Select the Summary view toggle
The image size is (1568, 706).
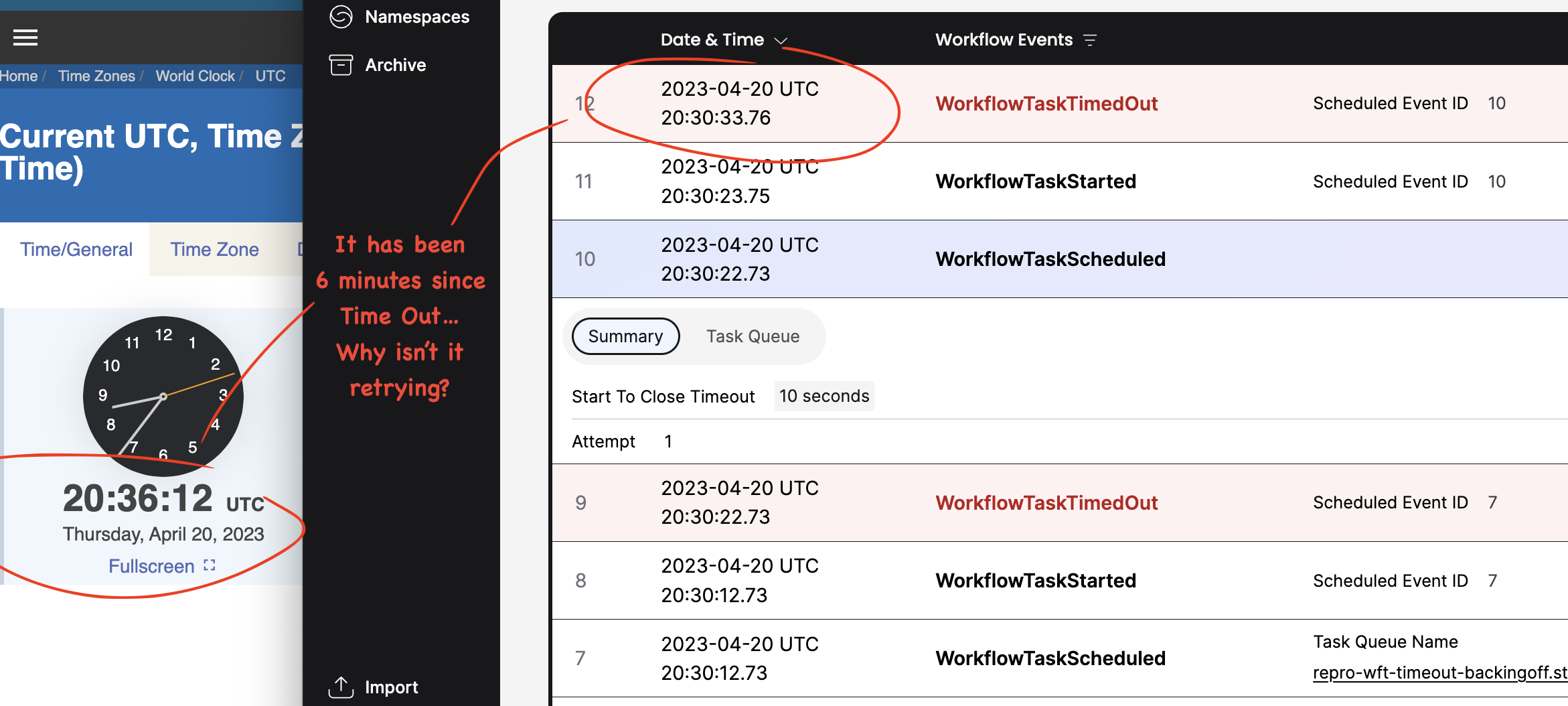coord(624,336)
